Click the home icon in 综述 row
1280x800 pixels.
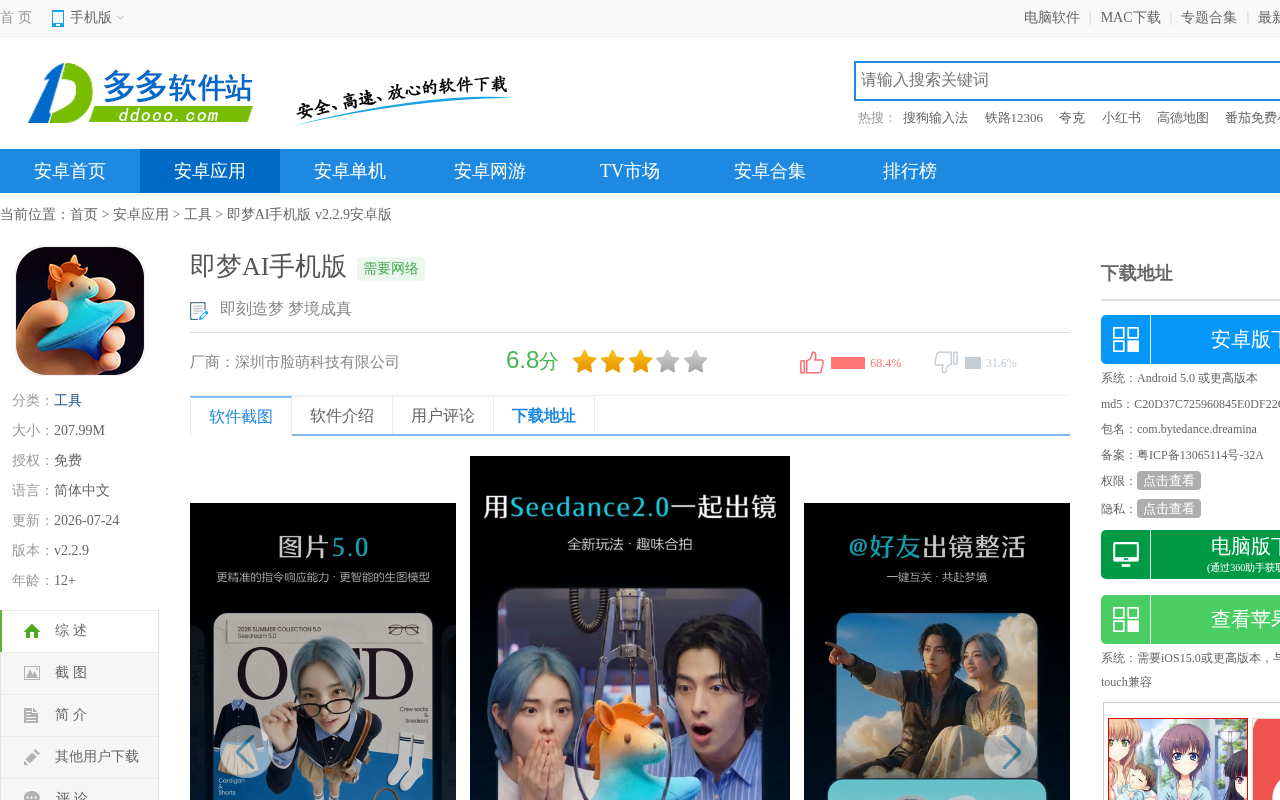point(32,631)
